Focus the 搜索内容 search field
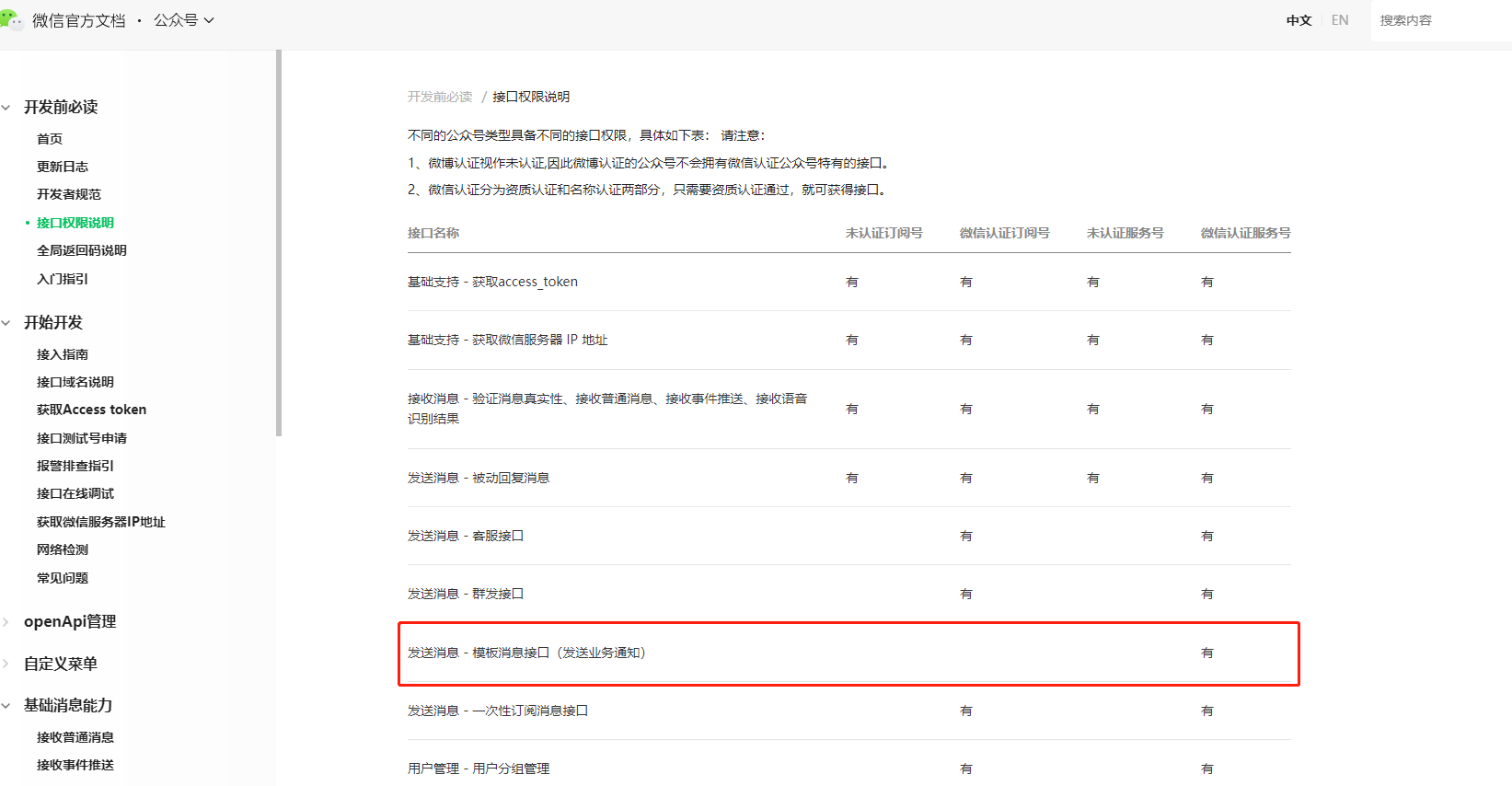1512x786 pixels. [x=1441, y=20]
